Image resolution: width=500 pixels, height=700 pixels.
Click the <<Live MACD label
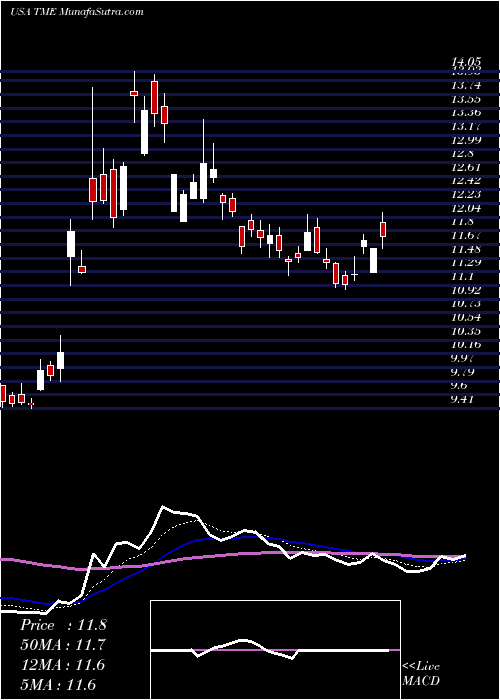click(x=421, y=674)
